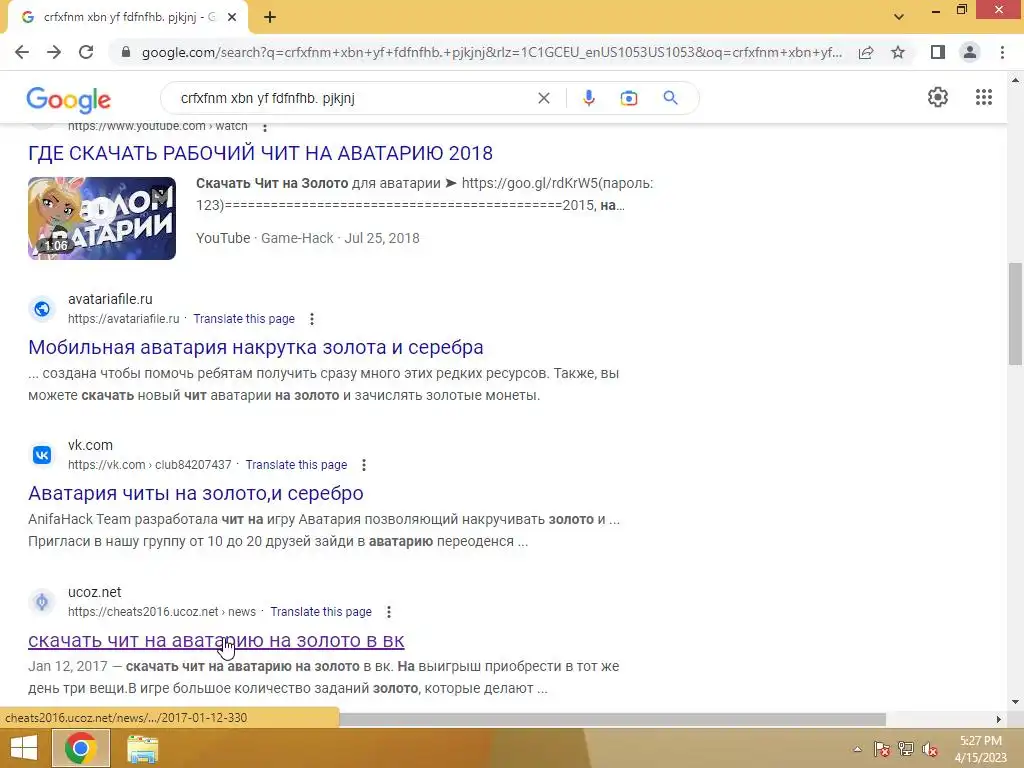Reload the current page
This screenshot has width=1024, height=768.
click(x=86, y=52)
